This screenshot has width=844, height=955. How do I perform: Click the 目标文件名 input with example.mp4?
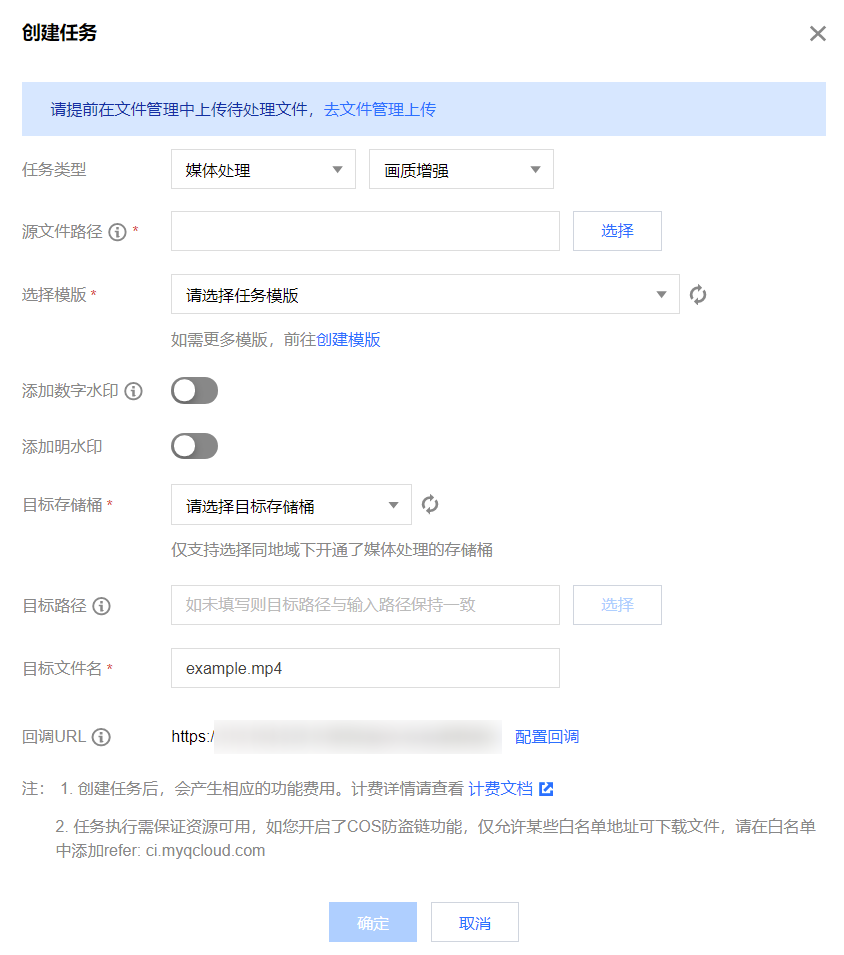point(365,668)
